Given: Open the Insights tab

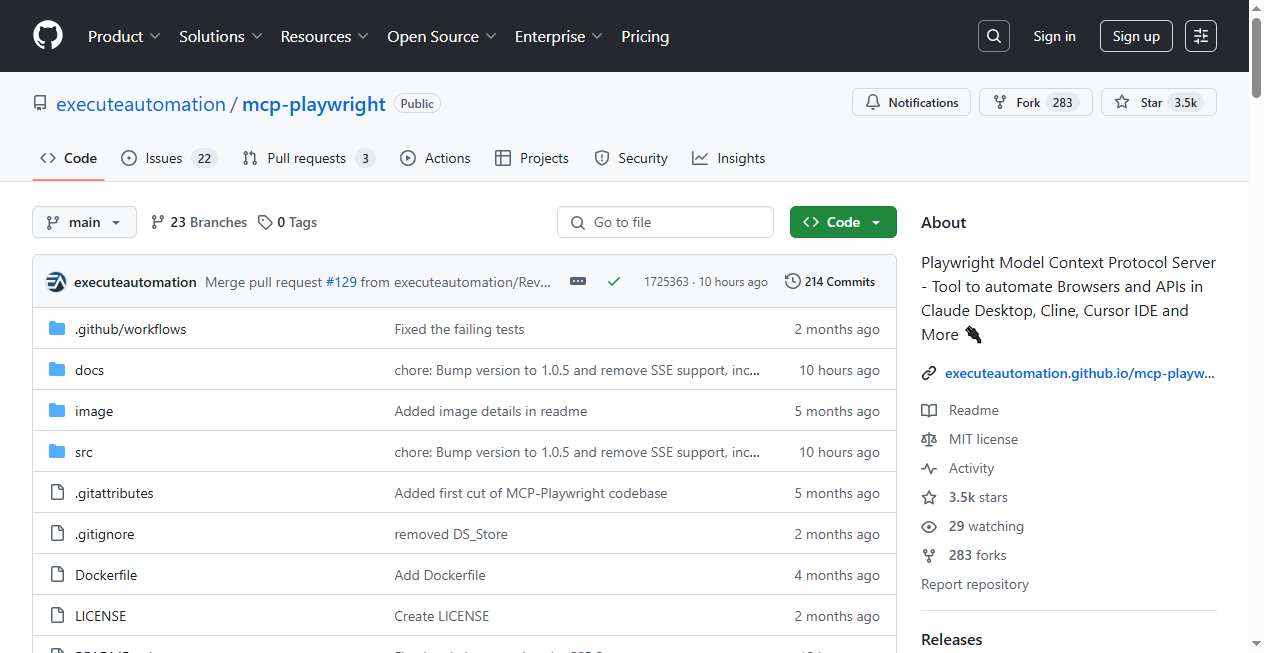Looking at the screenshot, I should pyautogui.click(x=728, y=158).
